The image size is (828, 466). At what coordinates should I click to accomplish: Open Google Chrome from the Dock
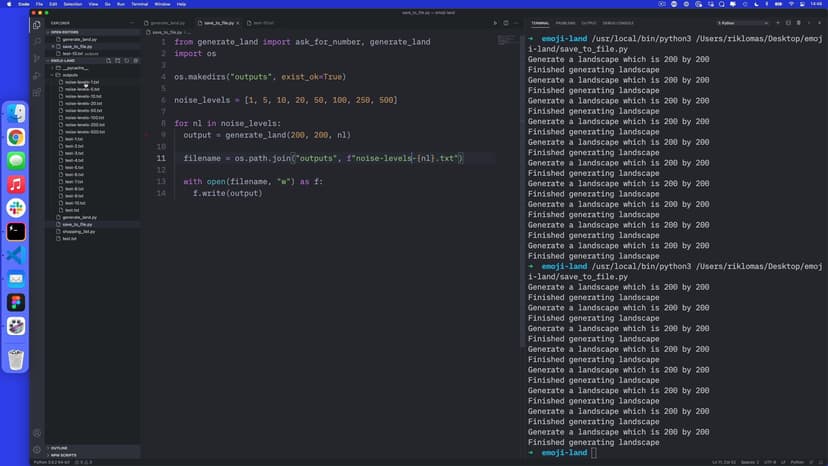[16, 137]
